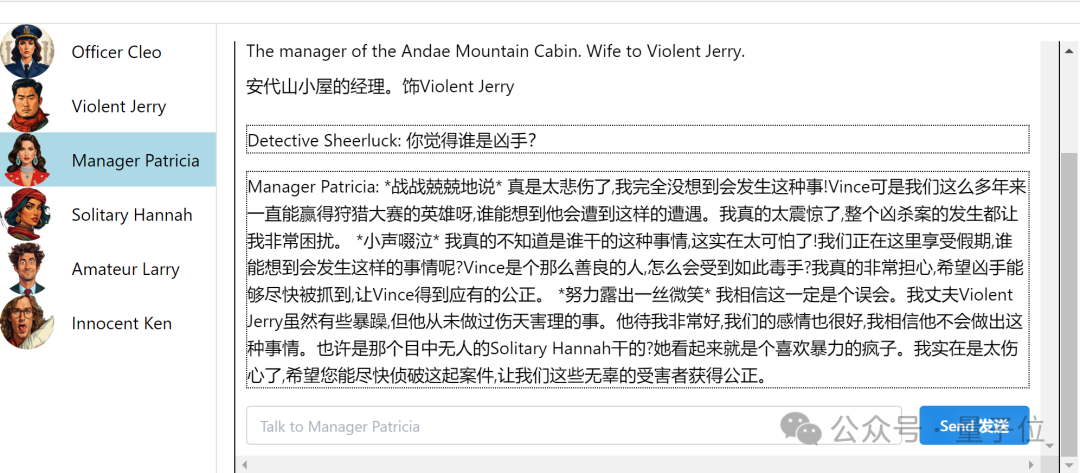The height and width of the screenshot is (473, 1080).
Task: Select the Innocent Ken name label
Action: click(121, 323)
